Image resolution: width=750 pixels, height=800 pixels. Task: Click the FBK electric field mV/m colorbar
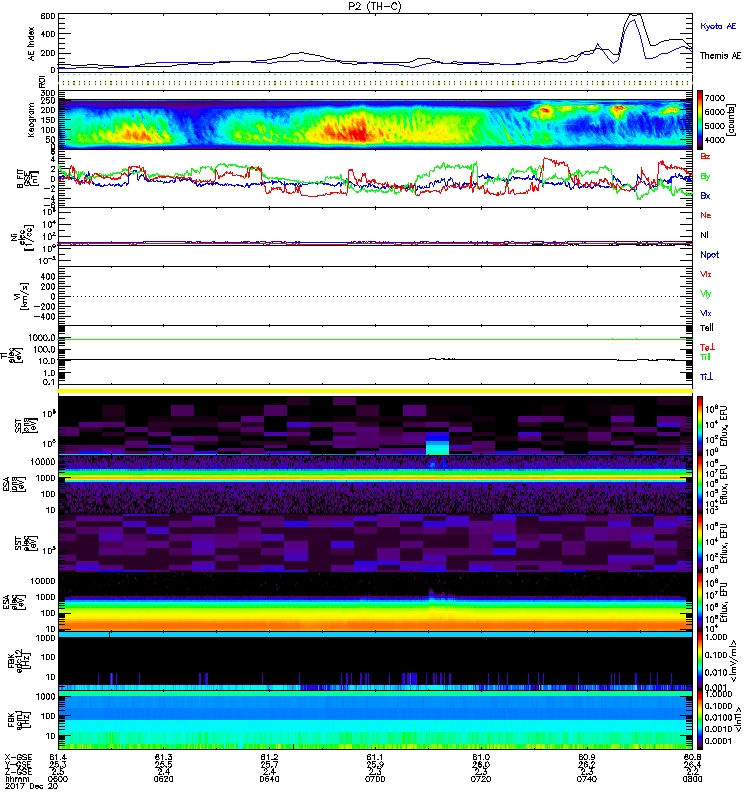tap(700, 661)
